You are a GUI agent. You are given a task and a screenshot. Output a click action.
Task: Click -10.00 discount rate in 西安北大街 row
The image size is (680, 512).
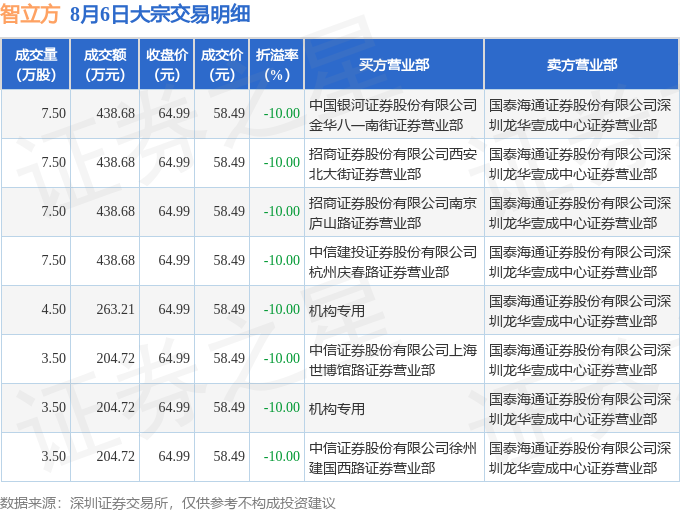[x=282, y=163]
